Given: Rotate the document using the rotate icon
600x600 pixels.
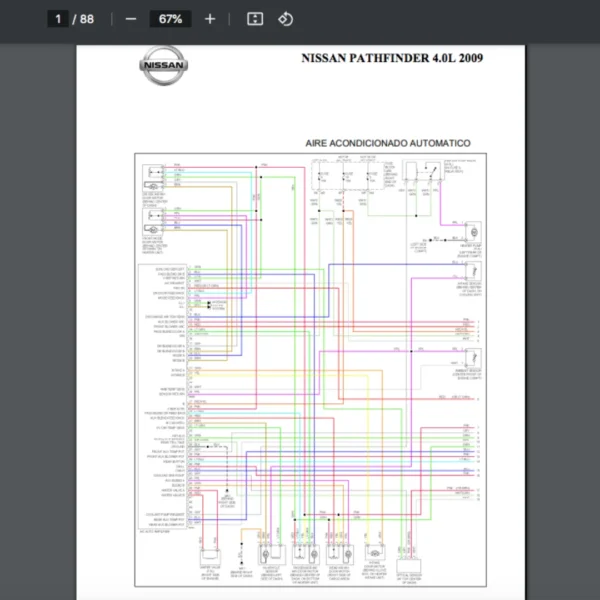Looking at the screenshot, I should tap(285, 19).
